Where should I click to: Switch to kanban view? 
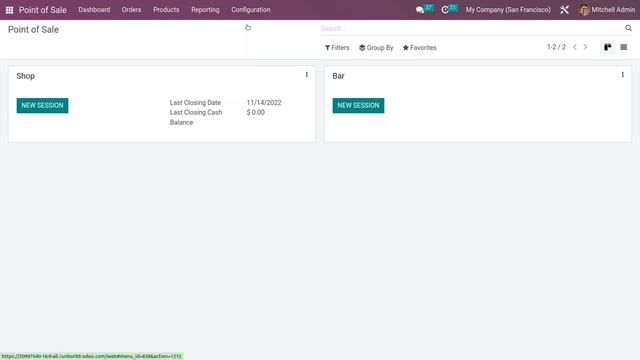[608, 47]
